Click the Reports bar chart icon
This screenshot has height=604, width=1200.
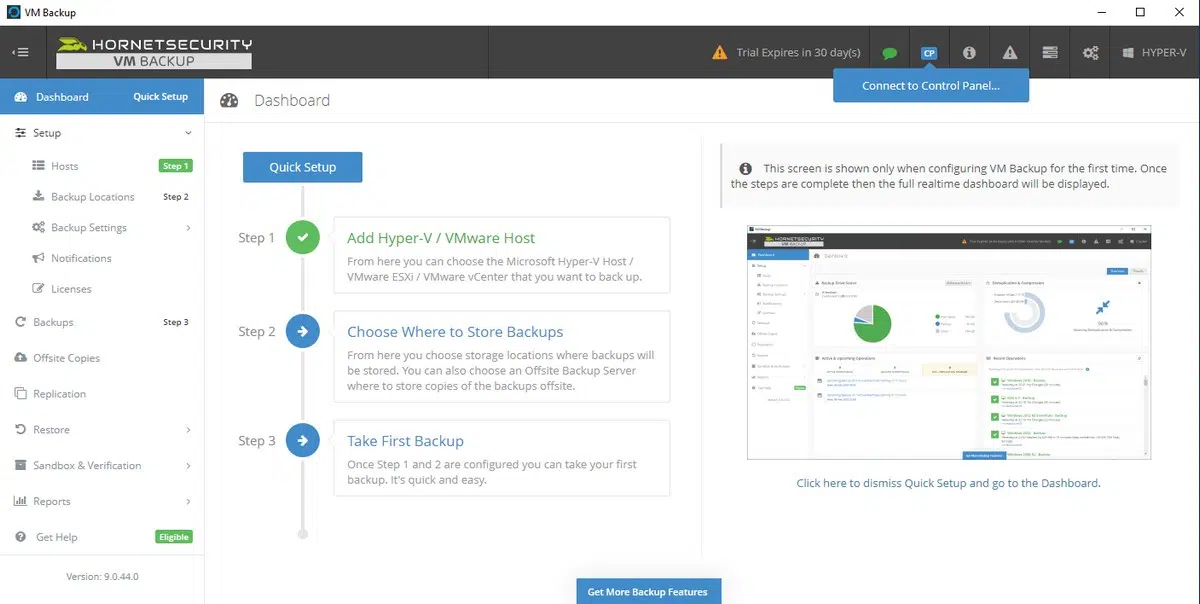click(21, 501)
